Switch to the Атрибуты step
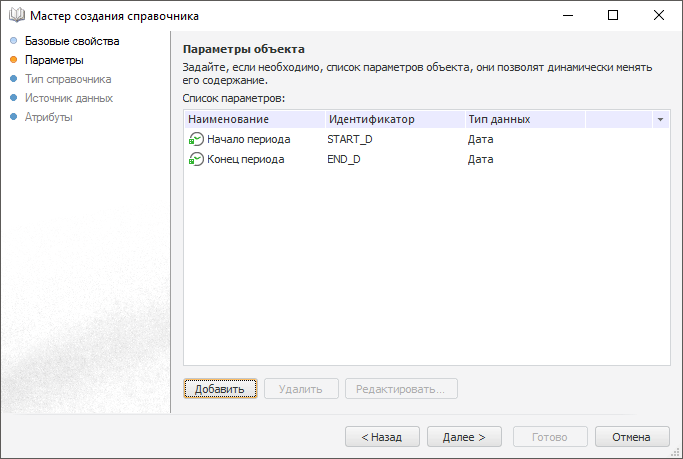Viewport: 683px width, 459px height. coord(49,117)
